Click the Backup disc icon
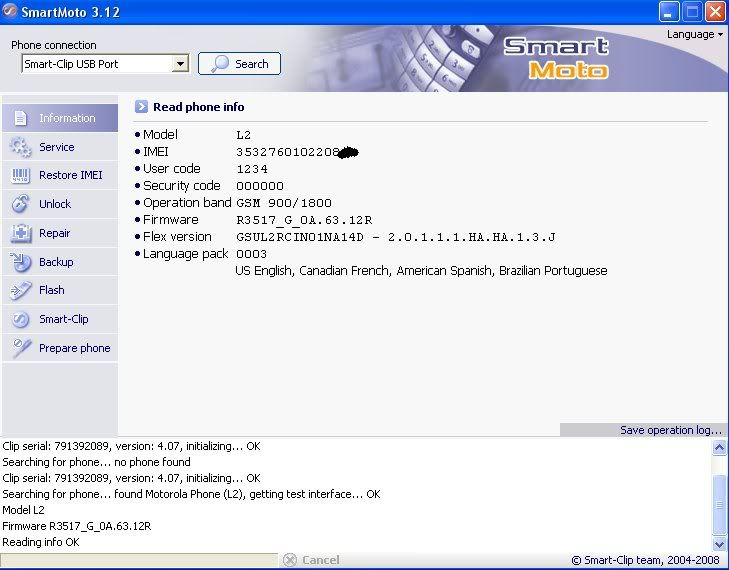The width and height of the screenshot is (729, 570). 20,262
